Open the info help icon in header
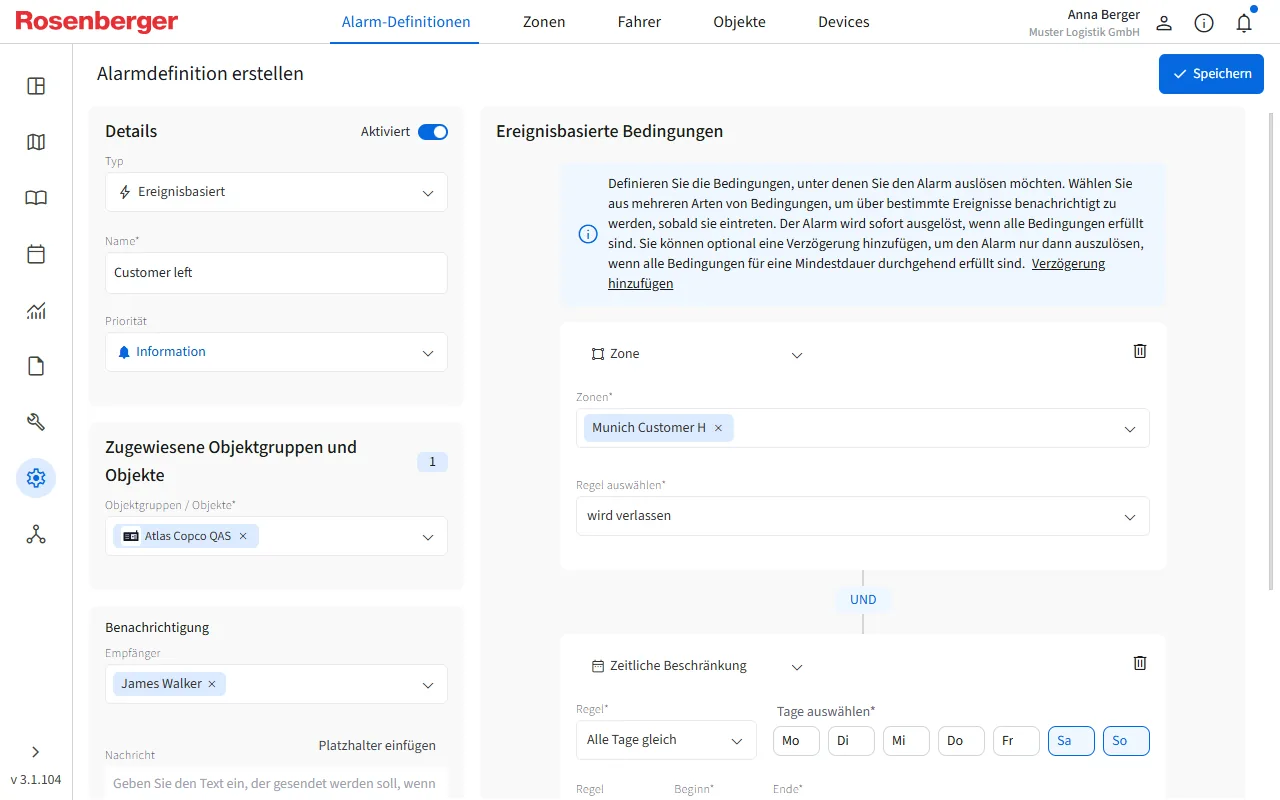Viewport: 1280px width, 800px height. 1204,23
